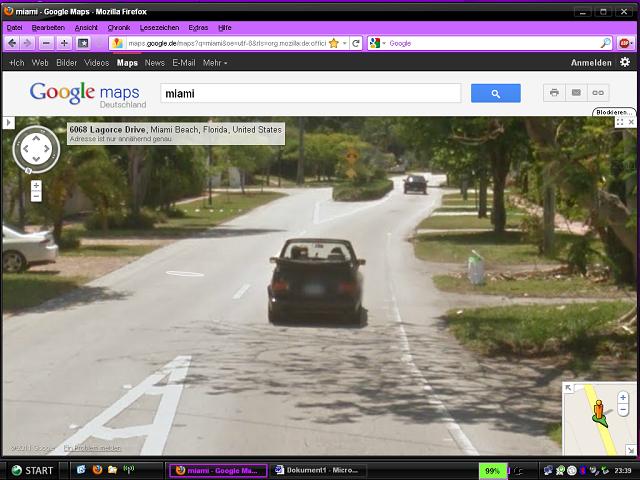Click the Anmelden sign-in link
The height and width of the screenshot is (480, 640).
click(590, 63)
